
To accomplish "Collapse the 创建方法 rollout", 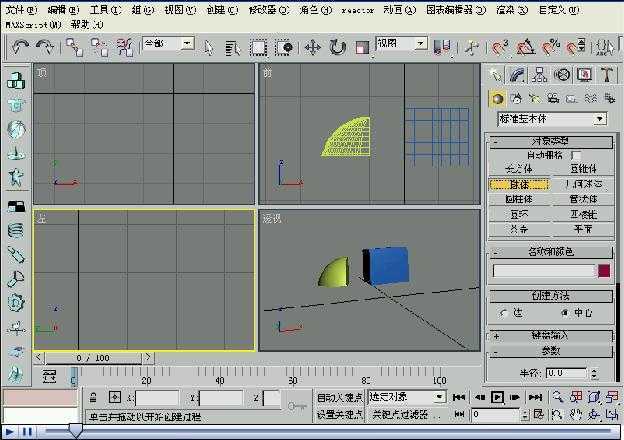I will (x=551, y=296).
